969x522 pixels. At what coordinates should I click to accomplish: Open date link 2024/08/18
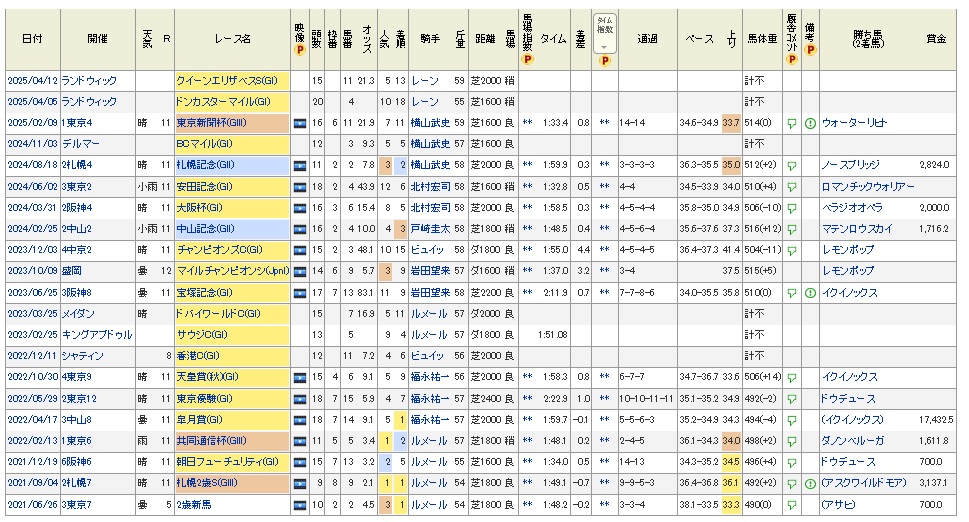coord(33,166)
